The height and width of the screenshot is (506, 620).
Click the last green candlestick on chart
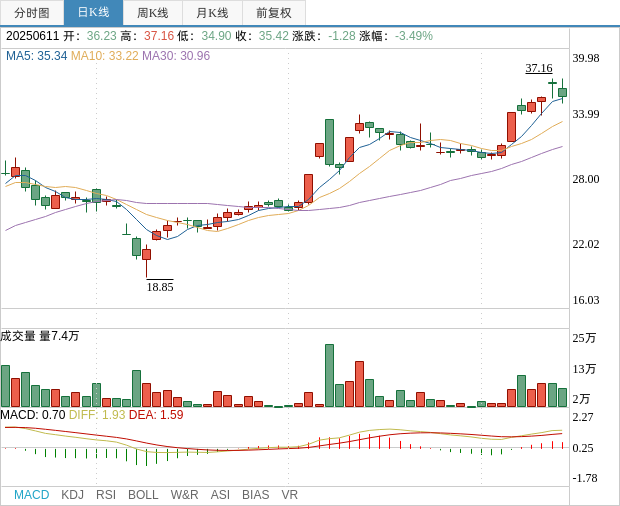(563, 93)
